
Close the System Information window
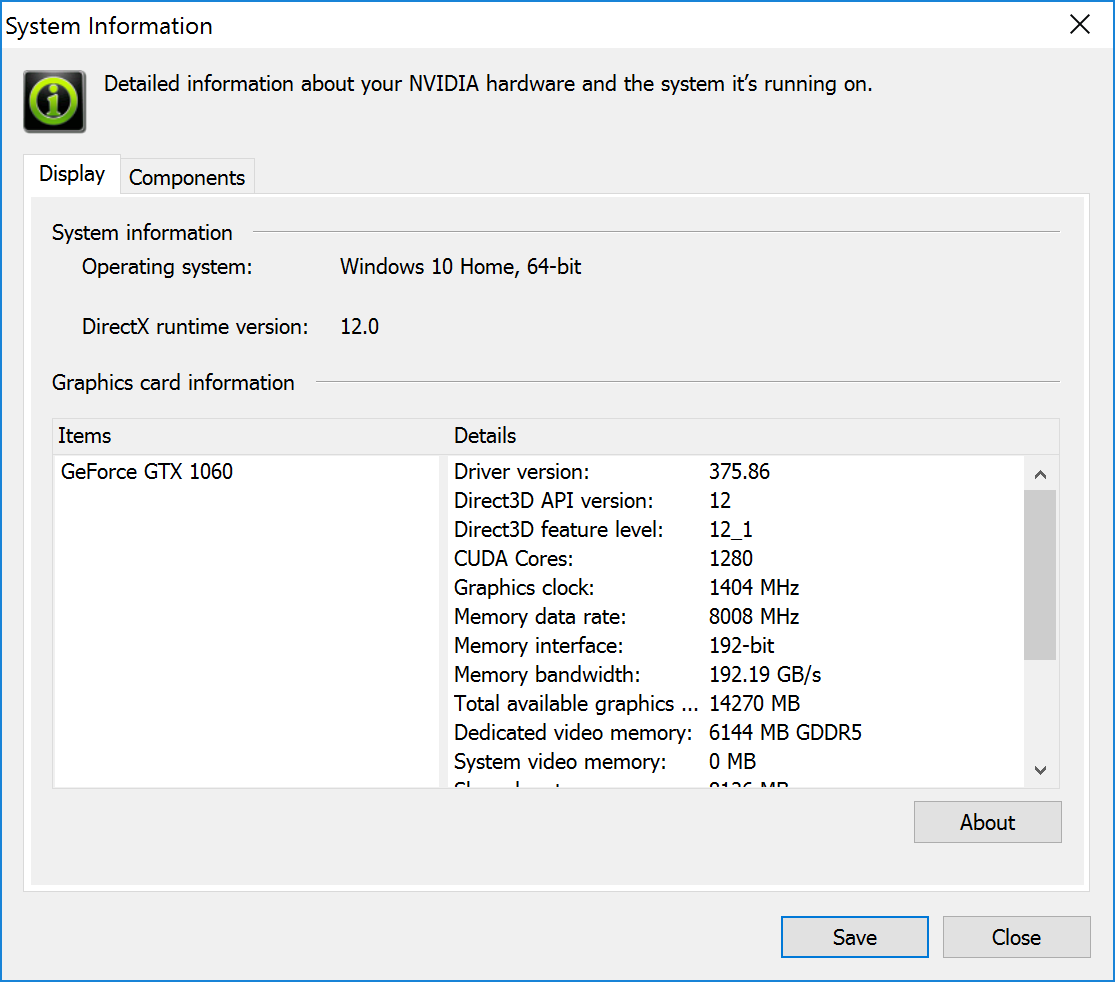1079,24
